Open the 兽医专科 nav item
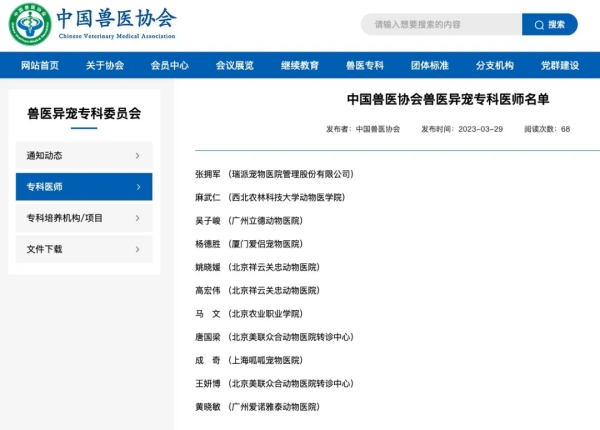 [x=365, y=65]
